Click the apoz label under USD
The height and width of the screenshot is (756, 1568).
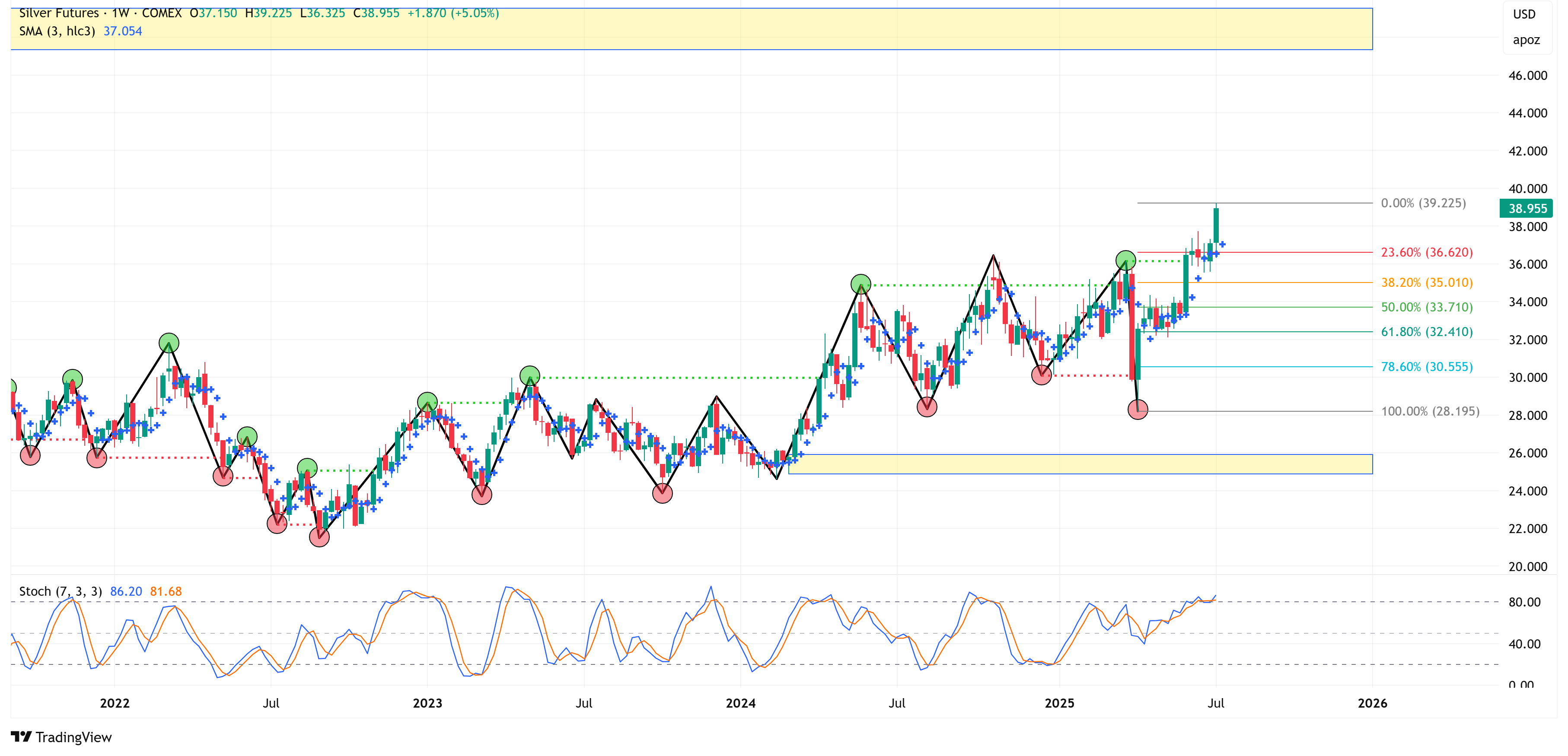click(x=1526, y=40)
